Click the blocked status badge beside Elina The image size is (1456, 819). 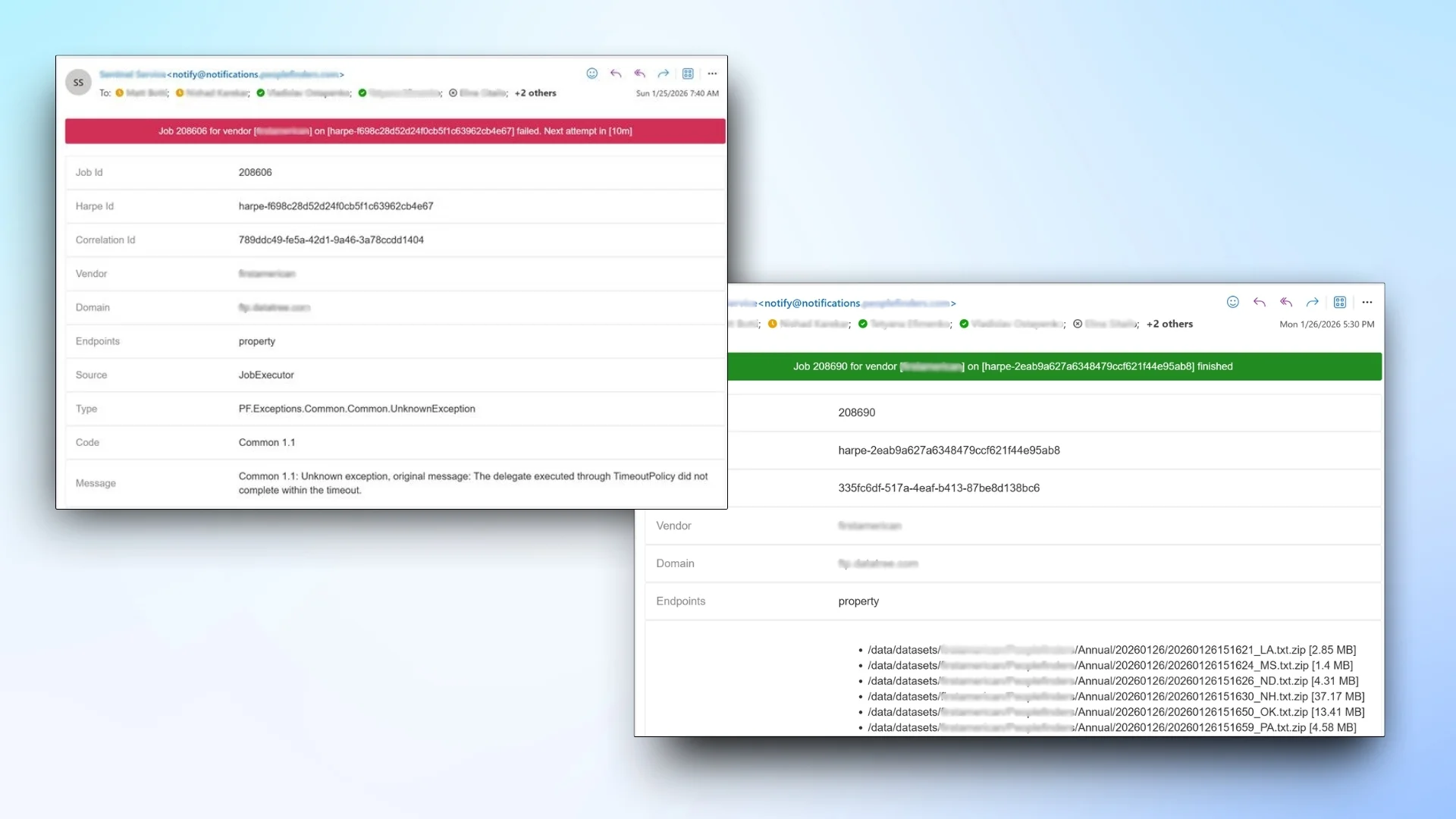pyautogui.click(x=453, y=93)
